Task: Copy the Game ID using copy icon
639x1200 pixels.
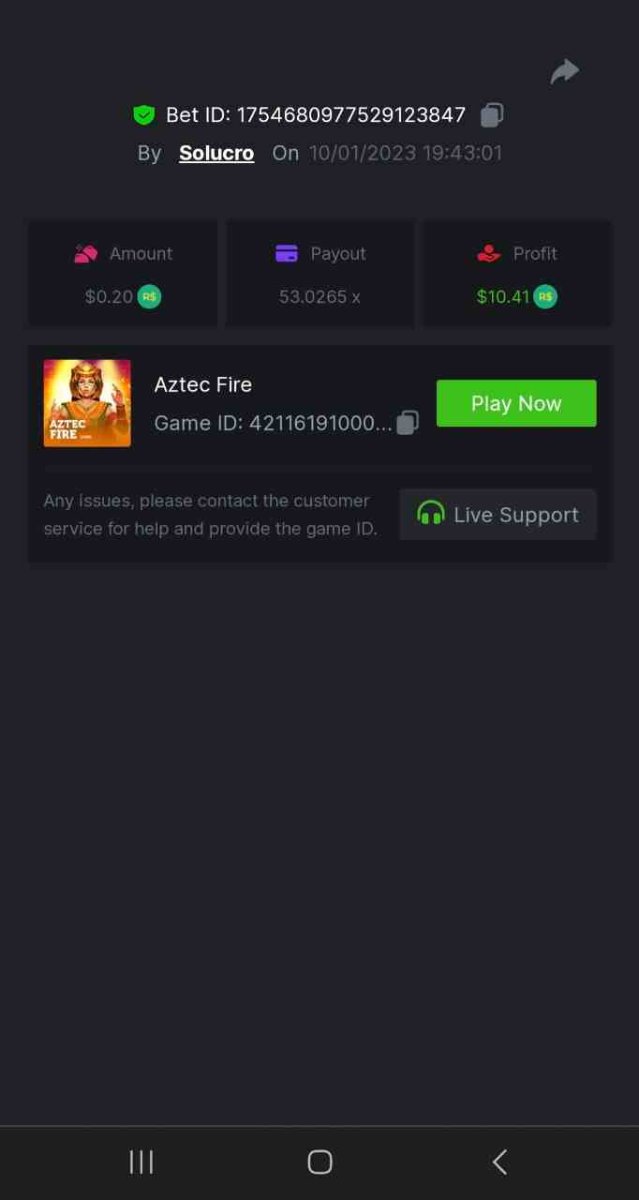Action: click(407, 423)
